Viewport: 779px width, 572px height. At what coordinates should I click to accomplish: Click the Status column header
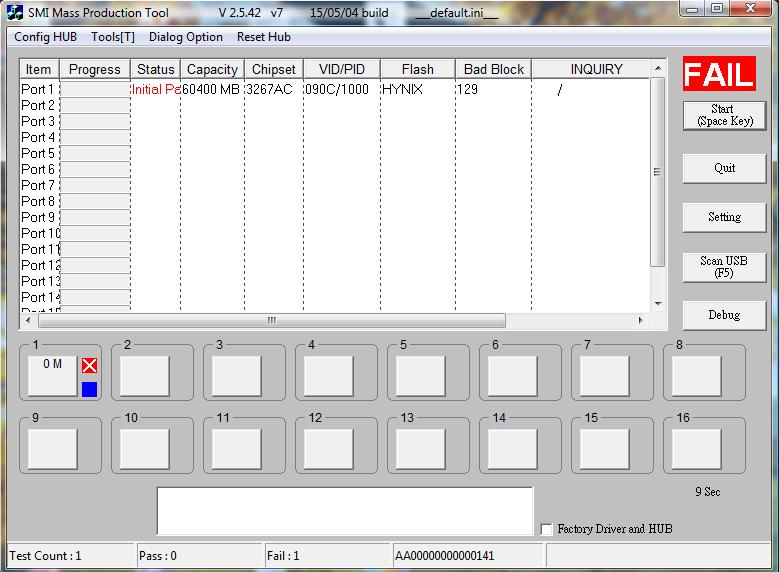[156, 69]
